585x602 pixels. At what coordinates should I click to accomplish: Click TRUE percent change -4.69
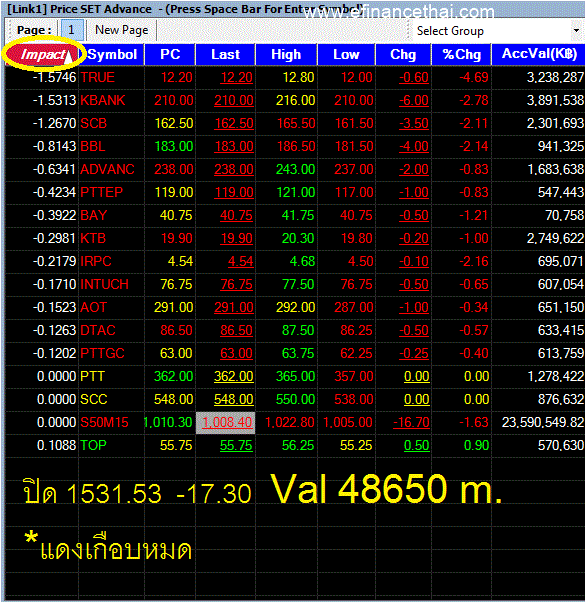tap(474, 78)
